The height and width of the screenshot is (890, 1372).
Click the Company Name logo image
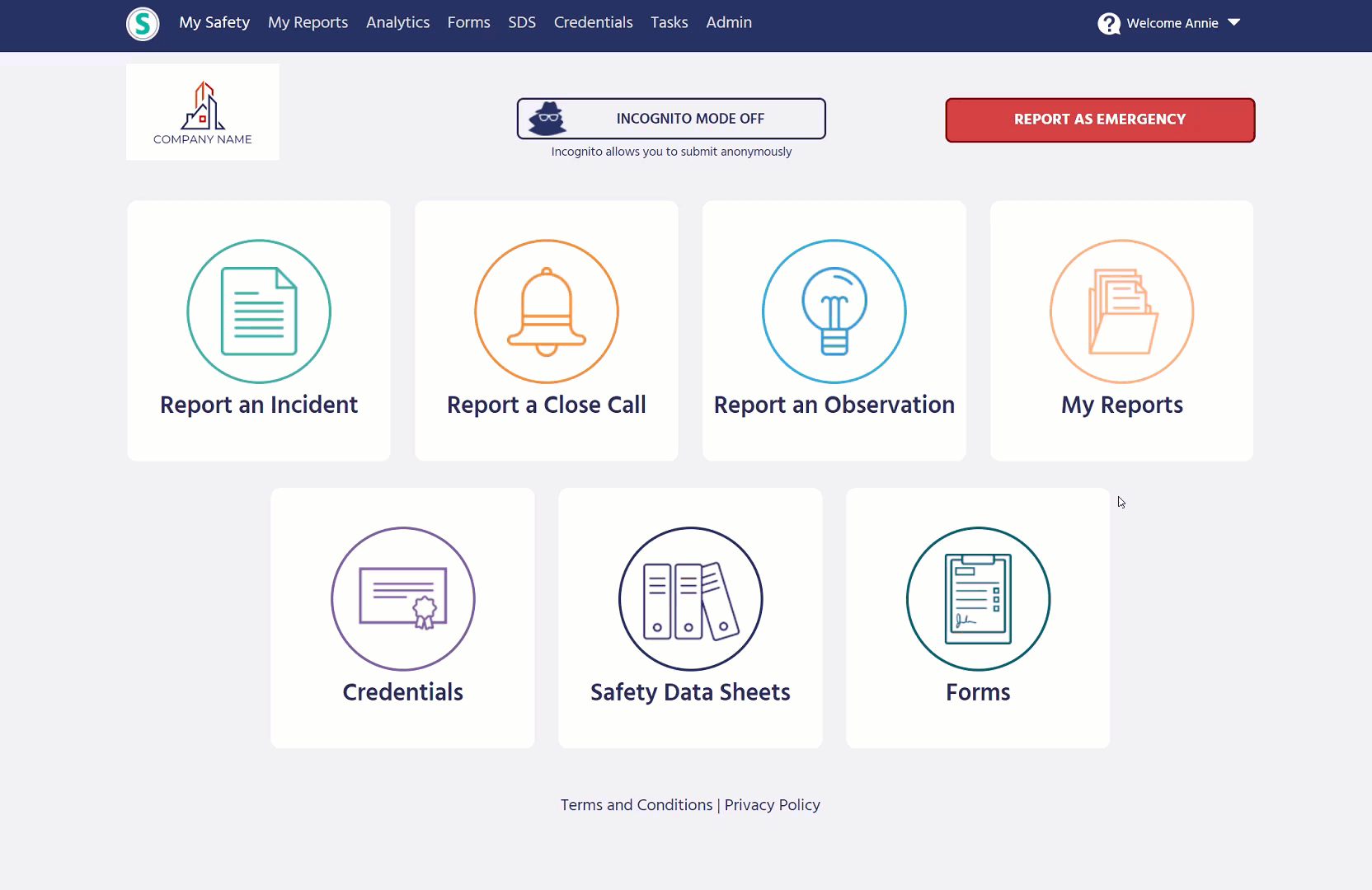(x=203, y=112)
